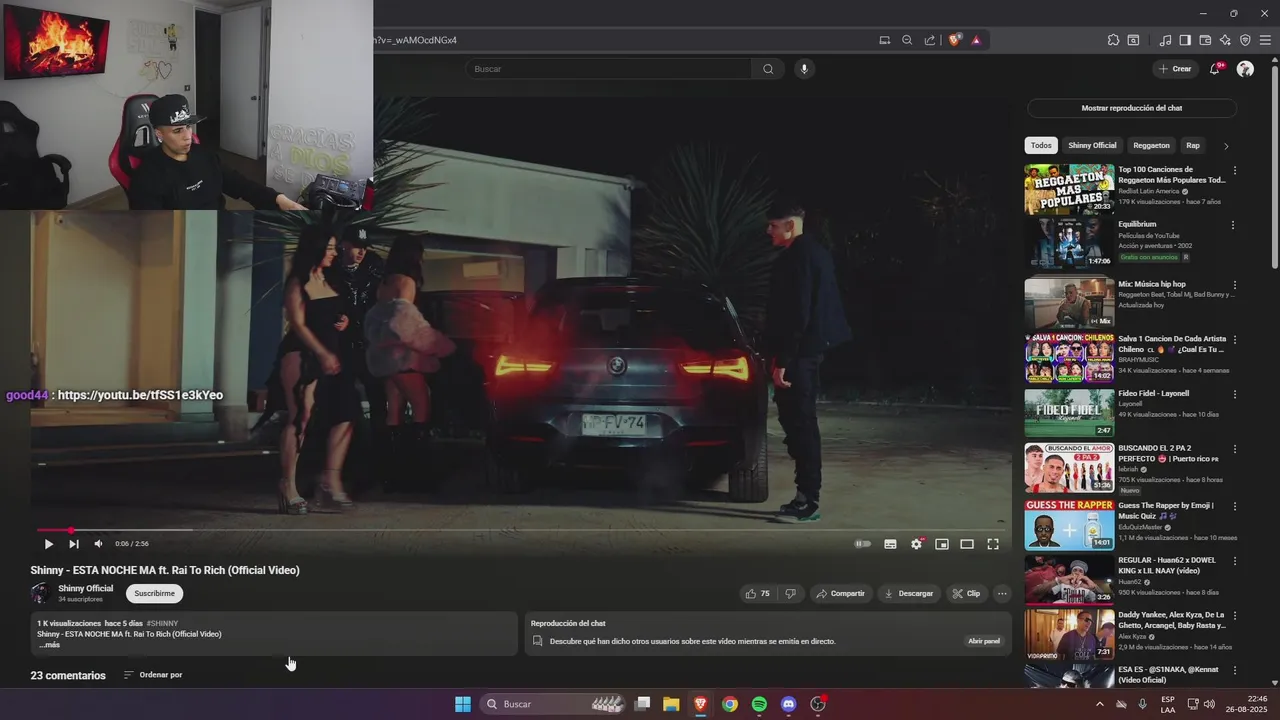Open options for REGULAR - Huan62 video

point(1234,561)
